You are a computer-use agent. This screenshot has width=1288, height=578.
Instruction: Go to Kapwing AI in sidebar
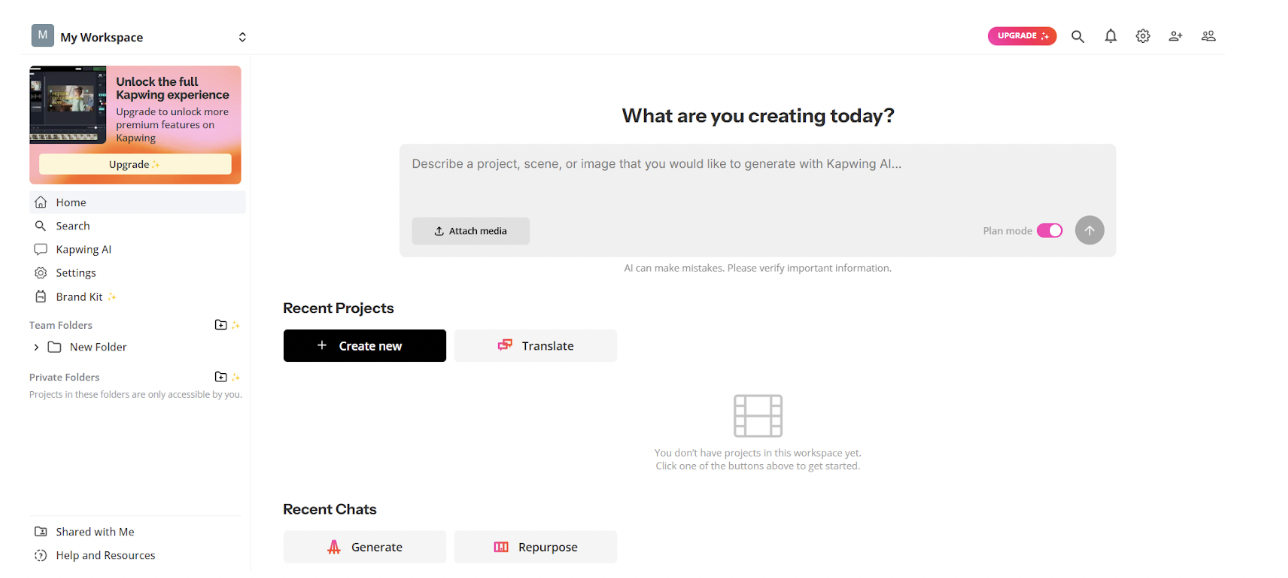[83, 249]
